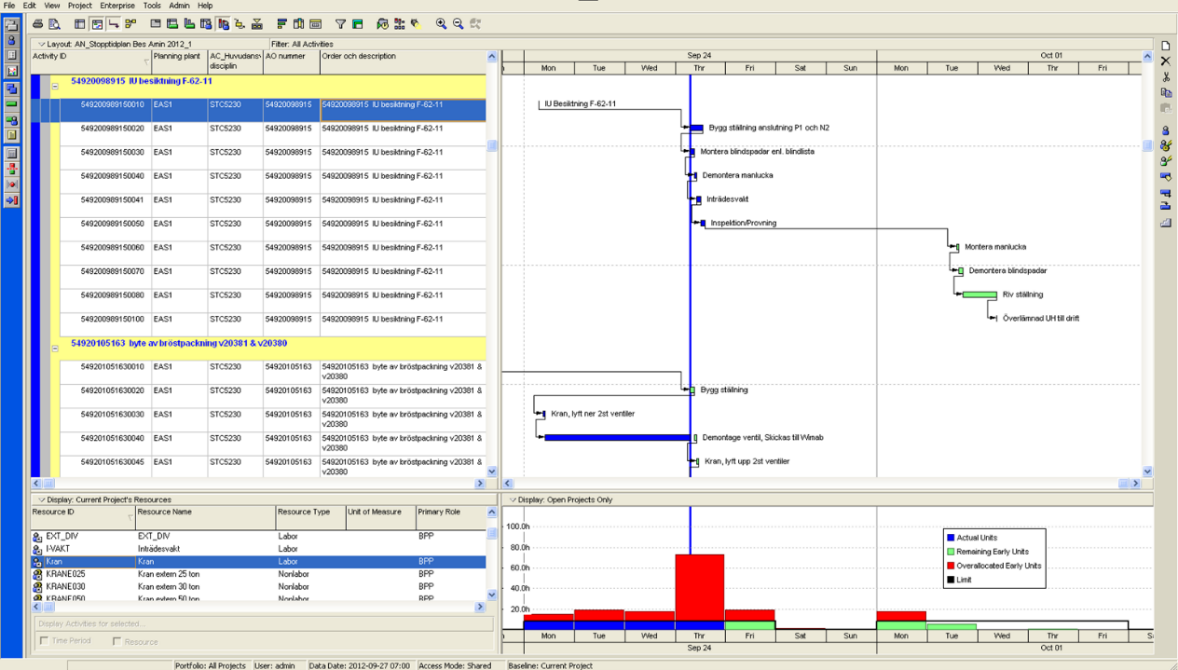Select the EXT_DIV resource row
Image resolution: width=1178 pixels, height=670 pixels.
(x=258, y=536)
